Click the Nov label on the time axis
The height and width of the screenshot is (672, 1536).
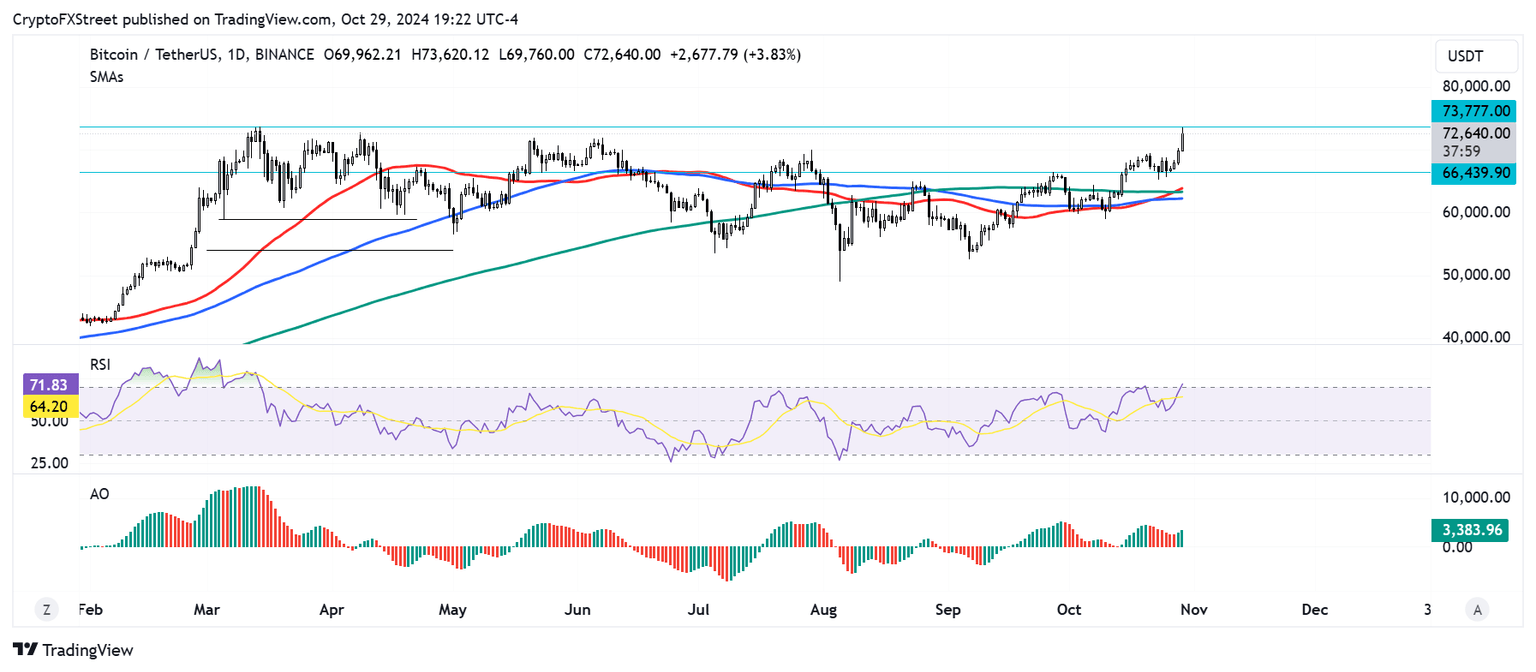pyautogui.click(x=1194, y=609)
